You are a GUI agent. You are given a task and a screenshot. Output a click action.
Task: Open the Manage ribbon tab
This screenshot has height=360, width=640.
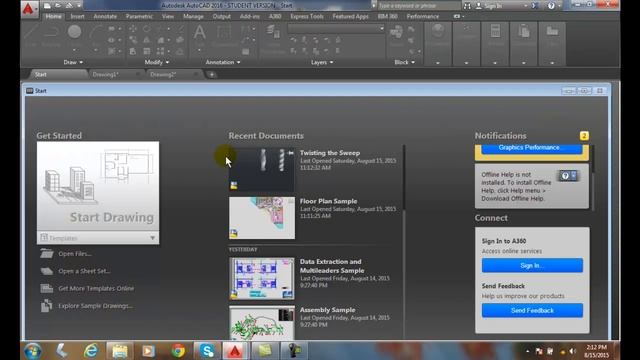tap(193, 16)
